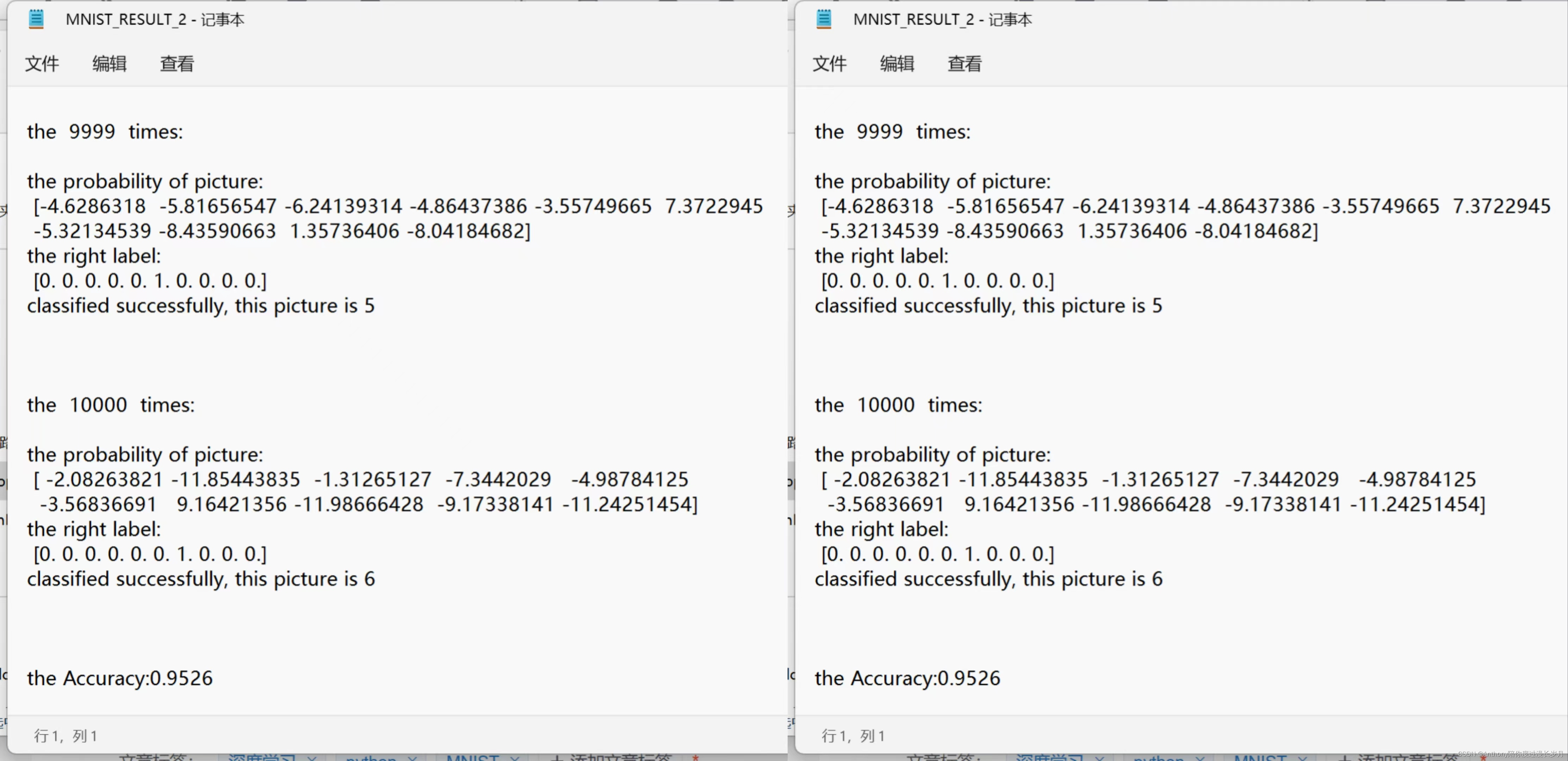Open 文件 menu in left Notepad window
This screenshot has width=1568, height=761.
42,63
